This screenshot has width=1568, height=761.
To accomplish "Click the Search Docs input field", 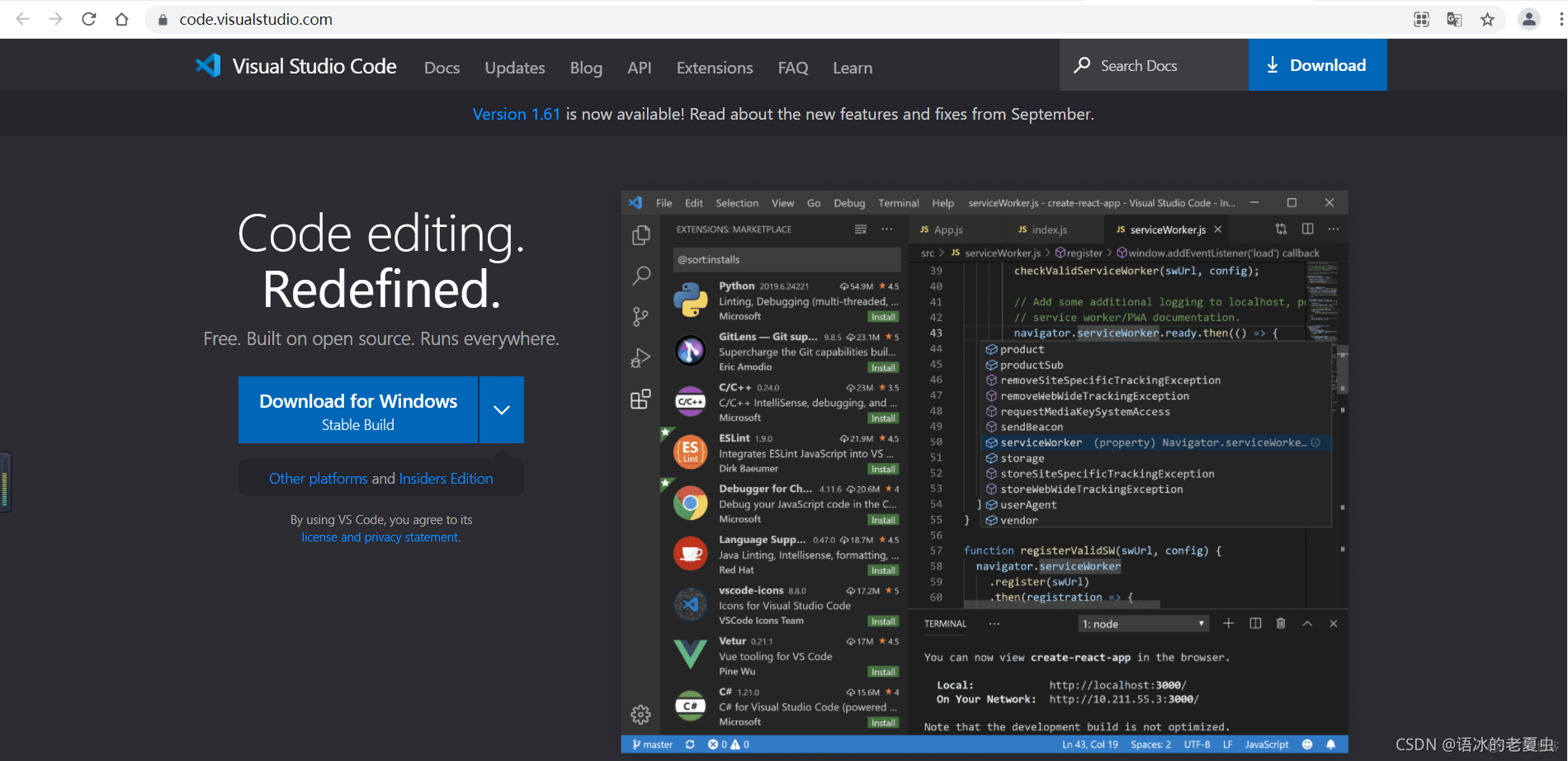I will (1154, 65).
